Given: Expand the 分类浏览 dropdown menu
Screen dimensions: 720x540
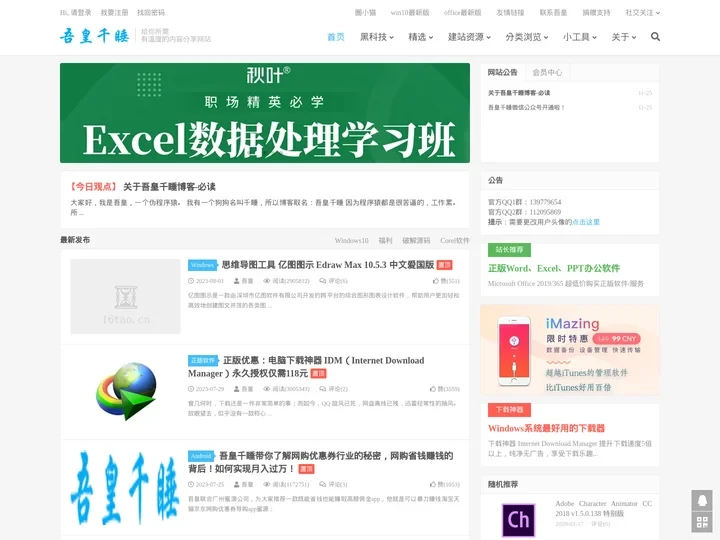Looking at the screenshot, I should click(x=527, y=37).
